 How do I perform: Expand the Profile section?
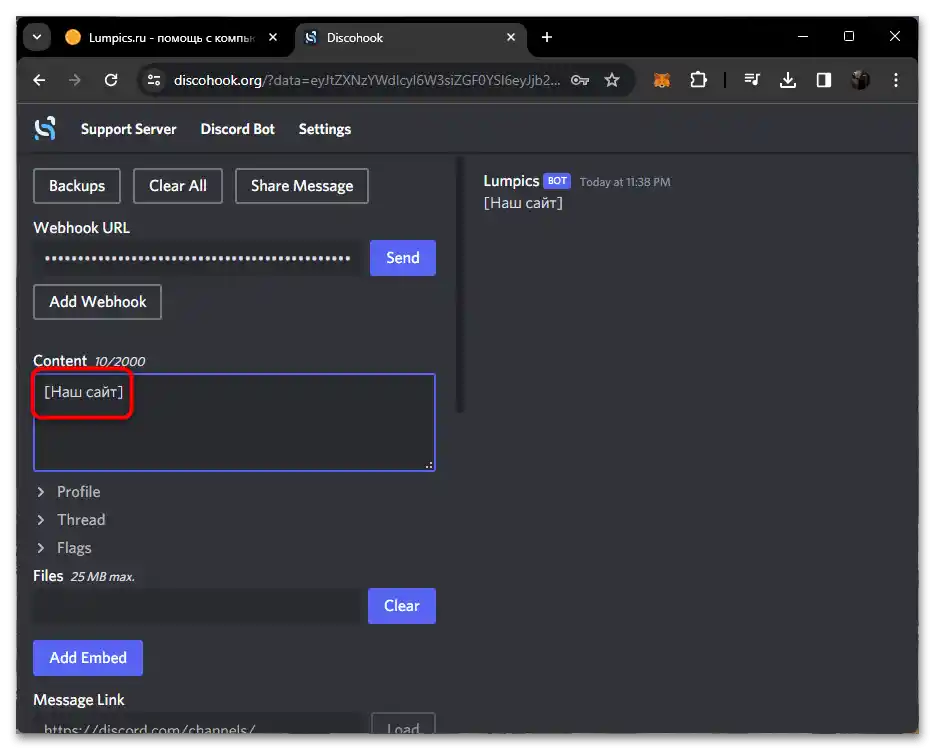(69, 492)
